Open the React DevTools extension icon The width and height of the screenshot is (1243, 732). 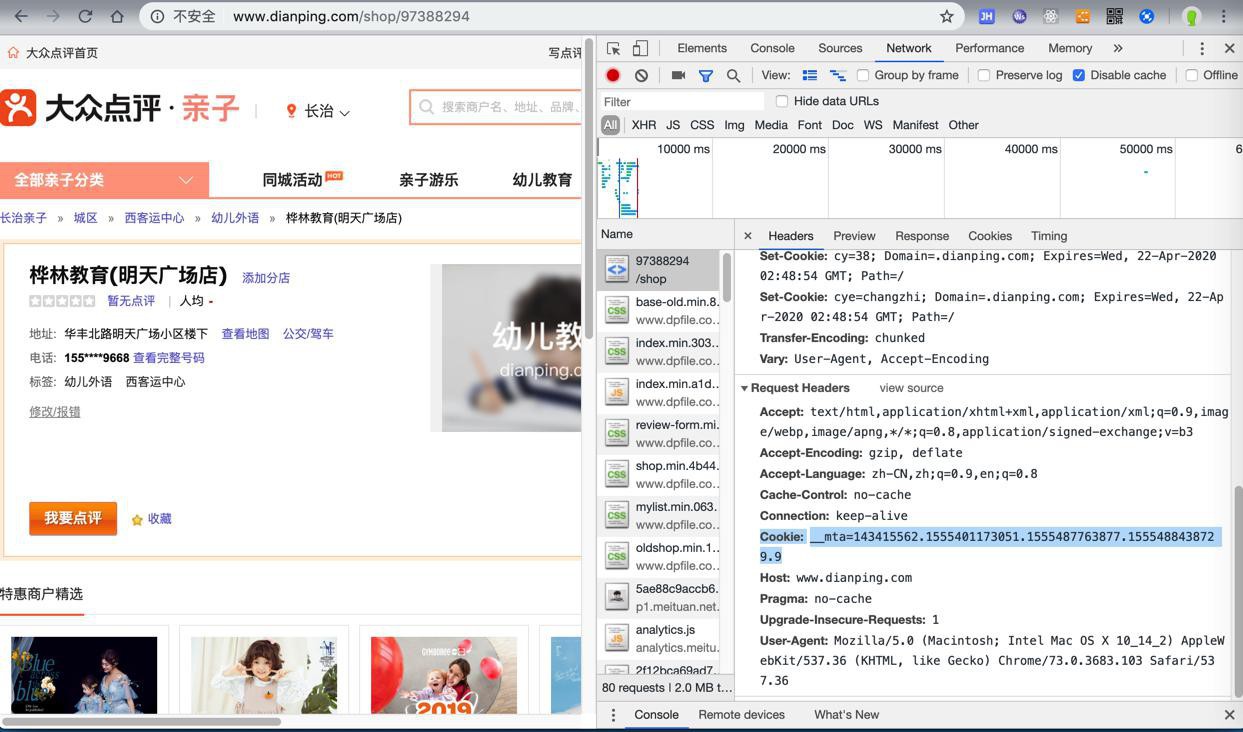(1050, 16)
